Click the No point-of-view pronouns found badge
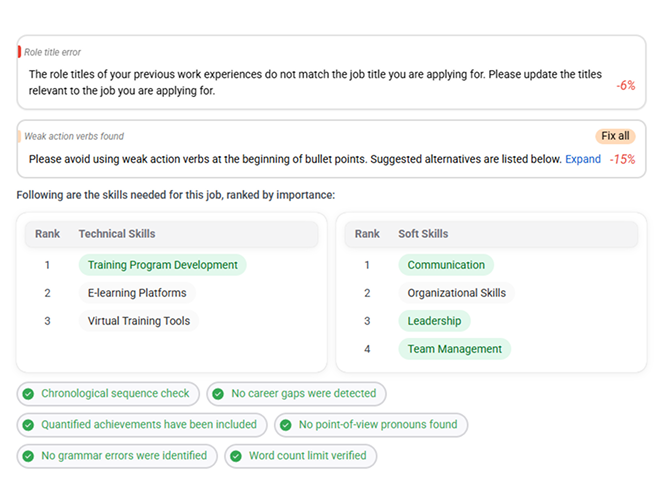Screen dimensions: 667x500 (371, 425)
